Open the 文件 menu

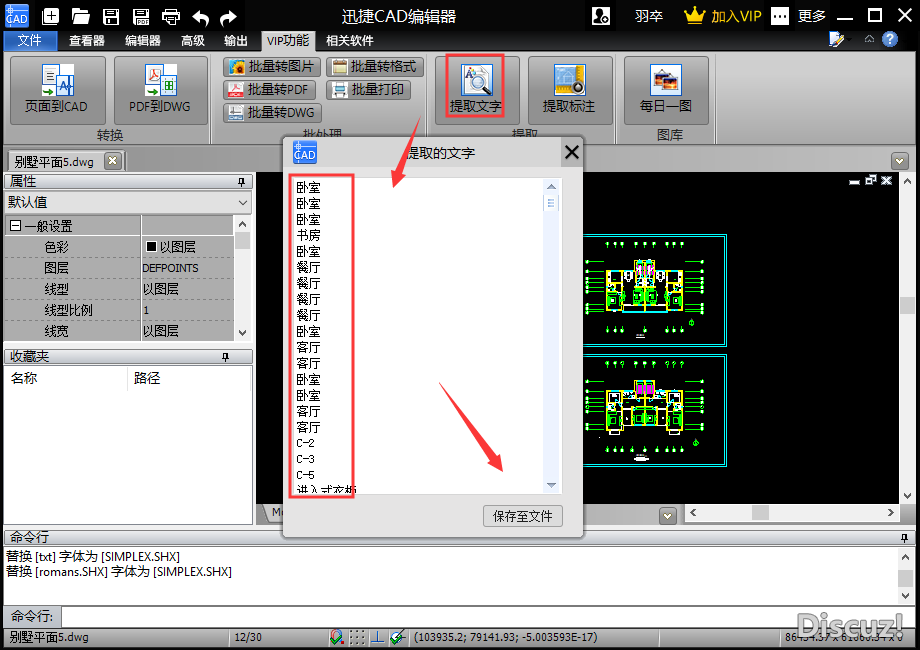30,41
